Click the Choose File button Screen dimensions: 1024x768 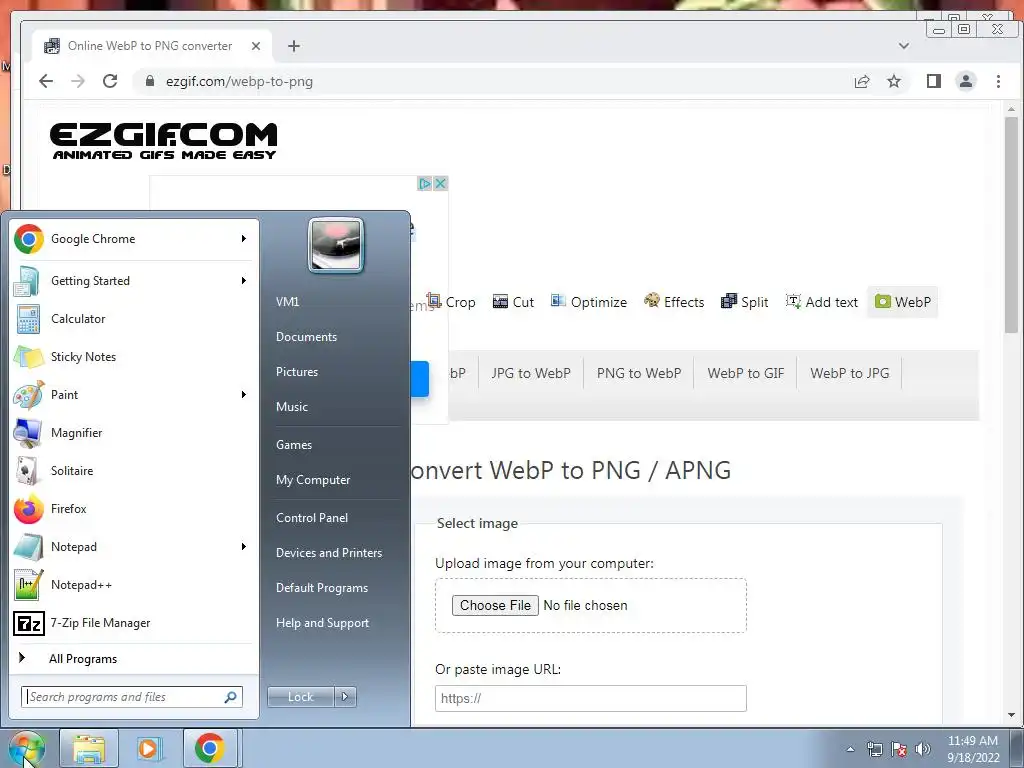coord(495,605)
